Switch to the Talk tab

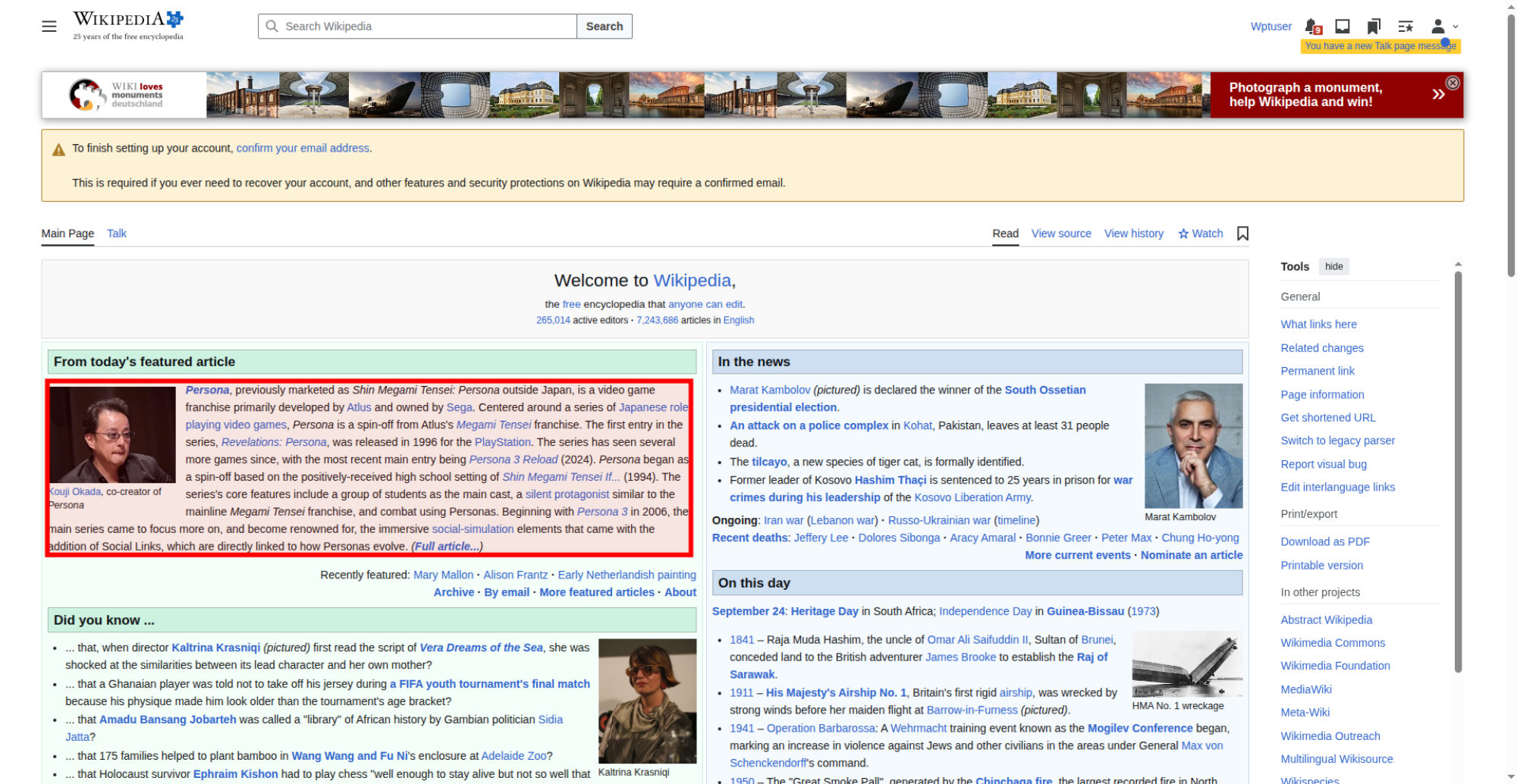[x=117, y=234]
